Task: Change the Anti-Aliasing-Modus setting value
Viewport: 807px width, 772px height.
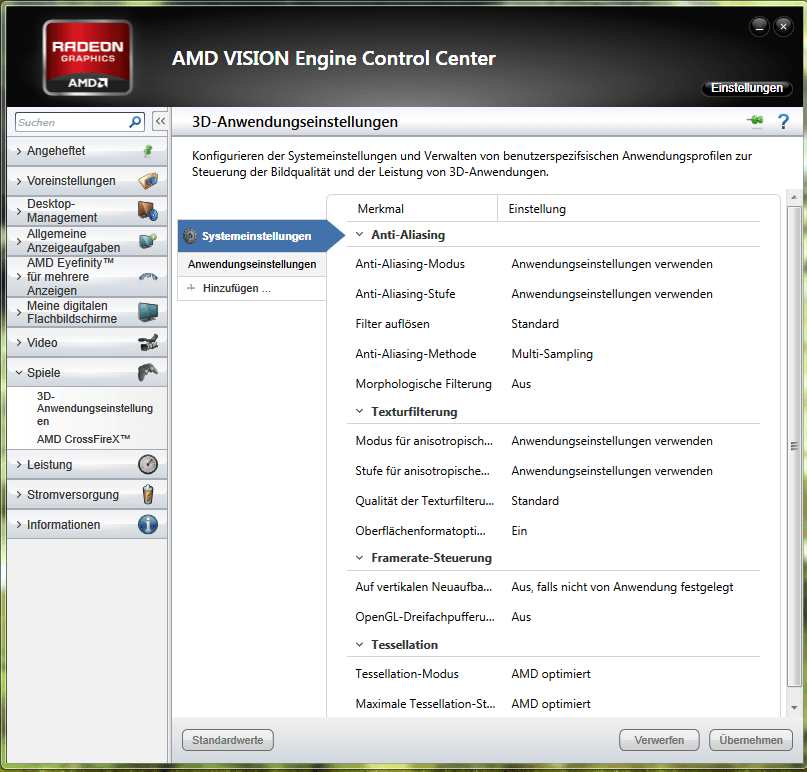Action: (611, 264)
